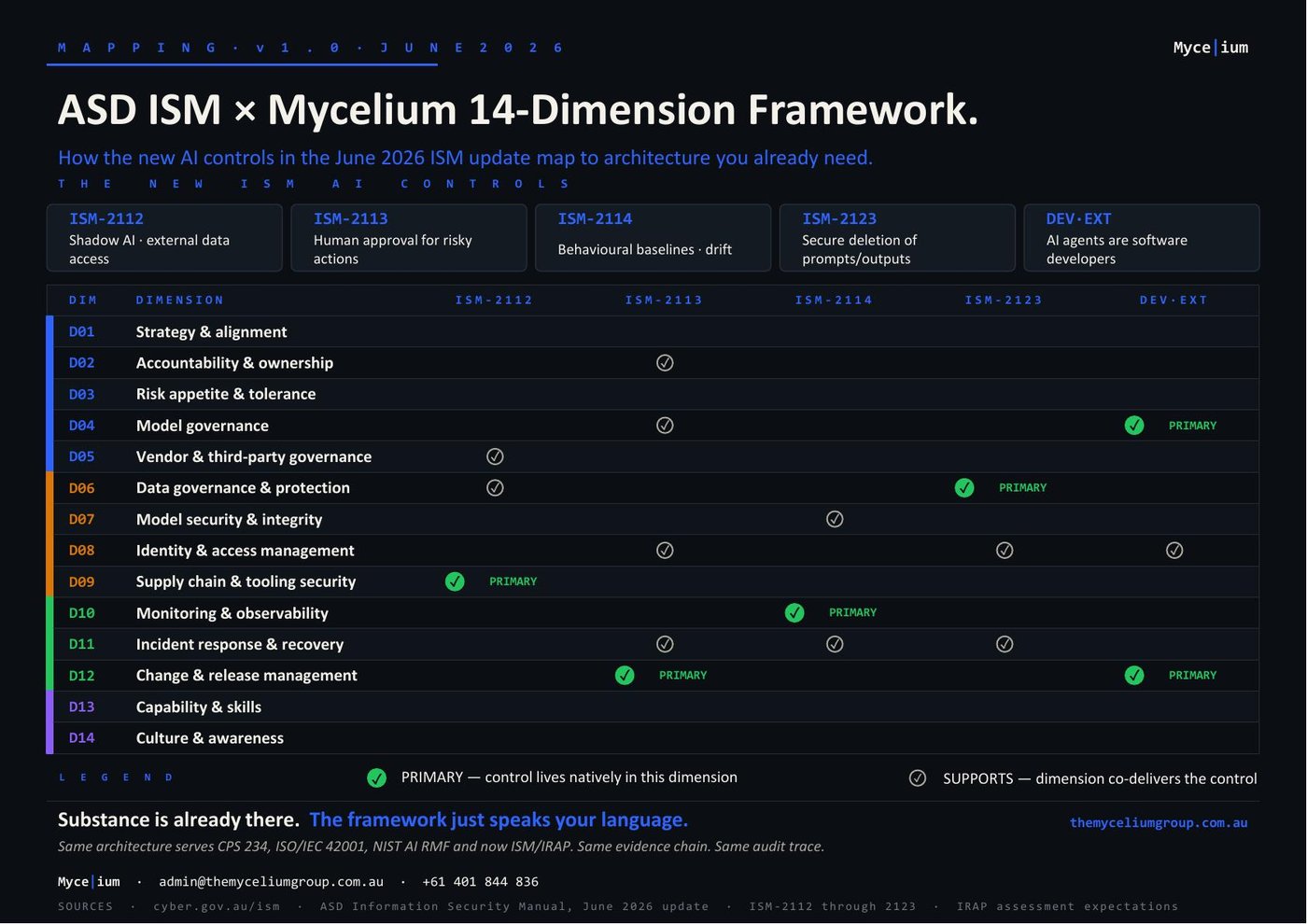Image resolution: width=1307 pixels, height=924 pixels.
Task: Click the Mycelium logo in the footer contact line
Action: [89, 882]
